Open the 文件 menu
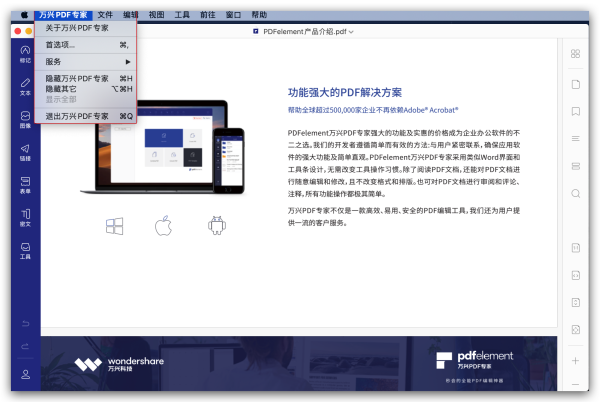 click(x=105, y=15)
